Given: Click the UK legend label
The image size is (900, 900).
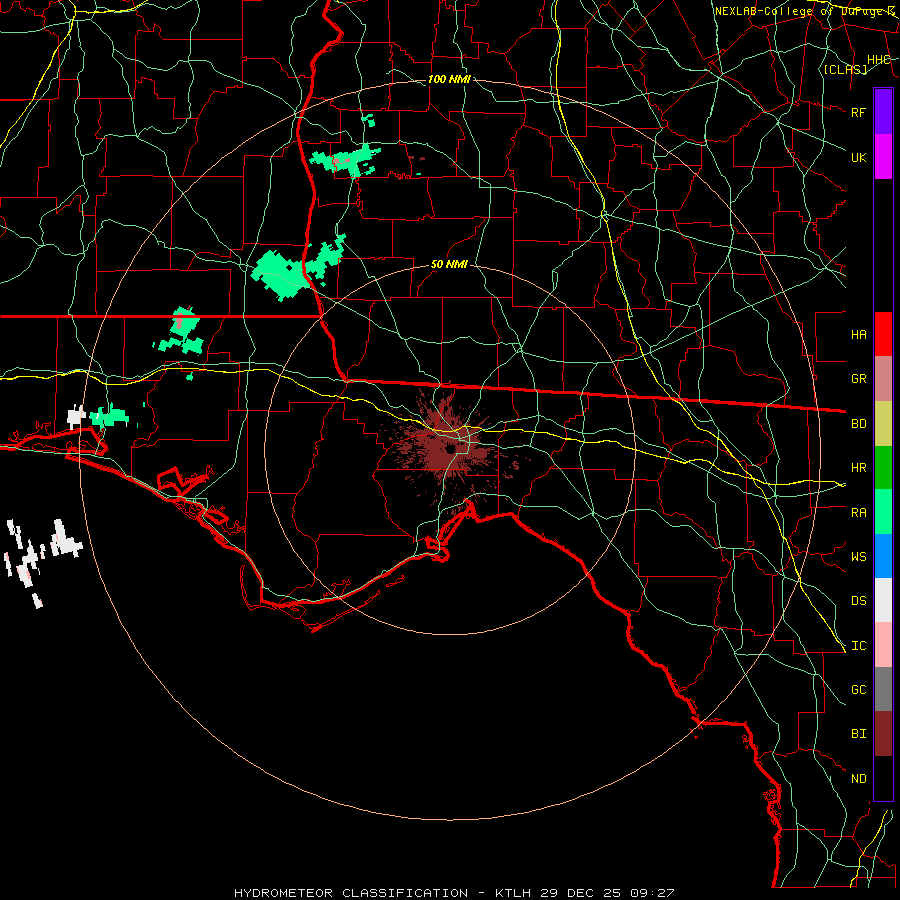Looking at the screenshot, I should point(858,157).
